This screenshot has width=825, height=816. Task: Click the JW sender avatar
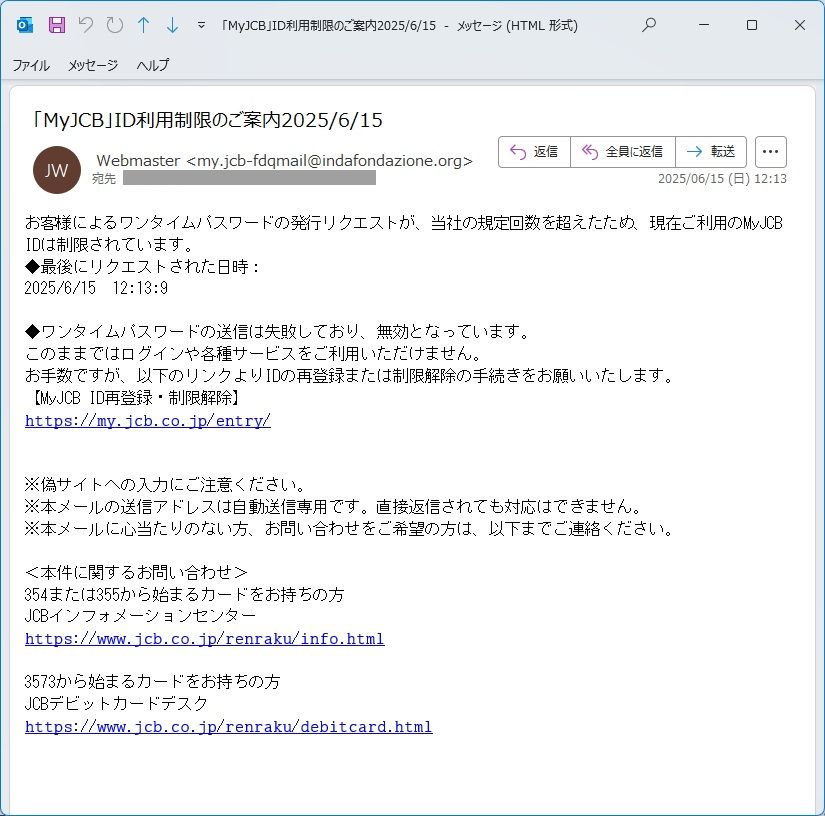pyautogui.click(x=57, y=170)
